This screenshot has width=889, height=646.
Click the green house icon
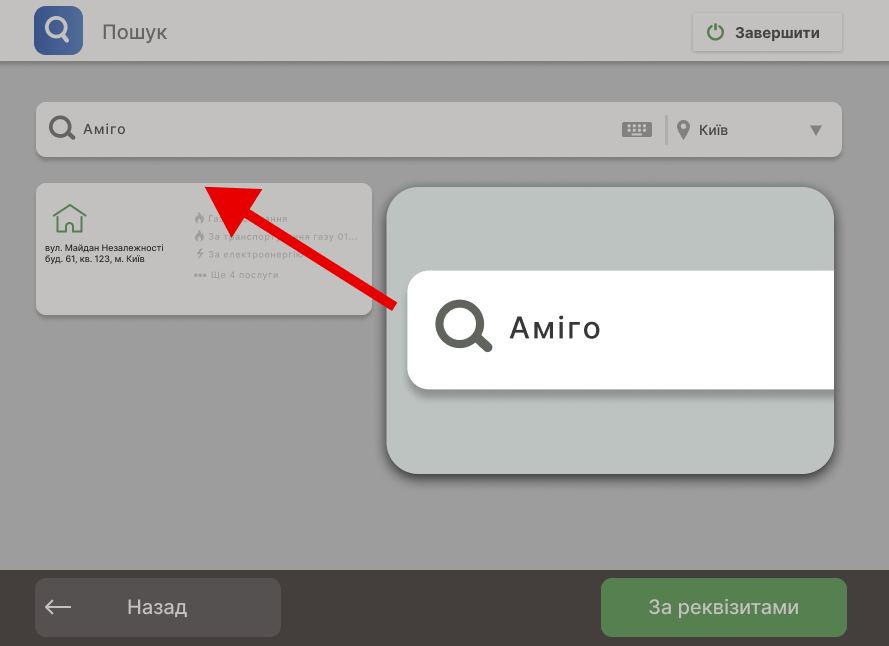point(70,218)
